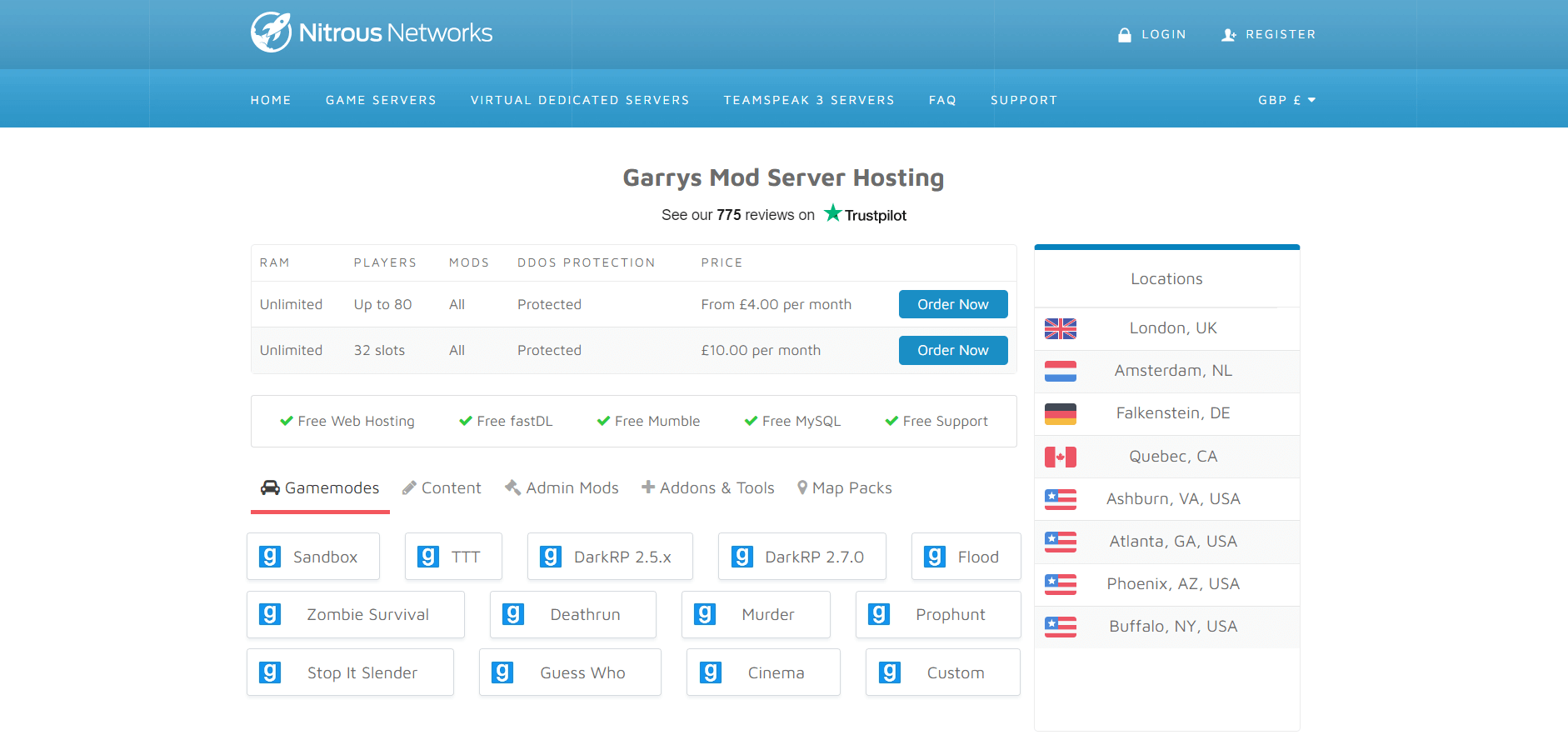The height and width of the screenshot is (750, 1568).
Task: Click the lock icon beside Login
Action: coord(1125,35)
